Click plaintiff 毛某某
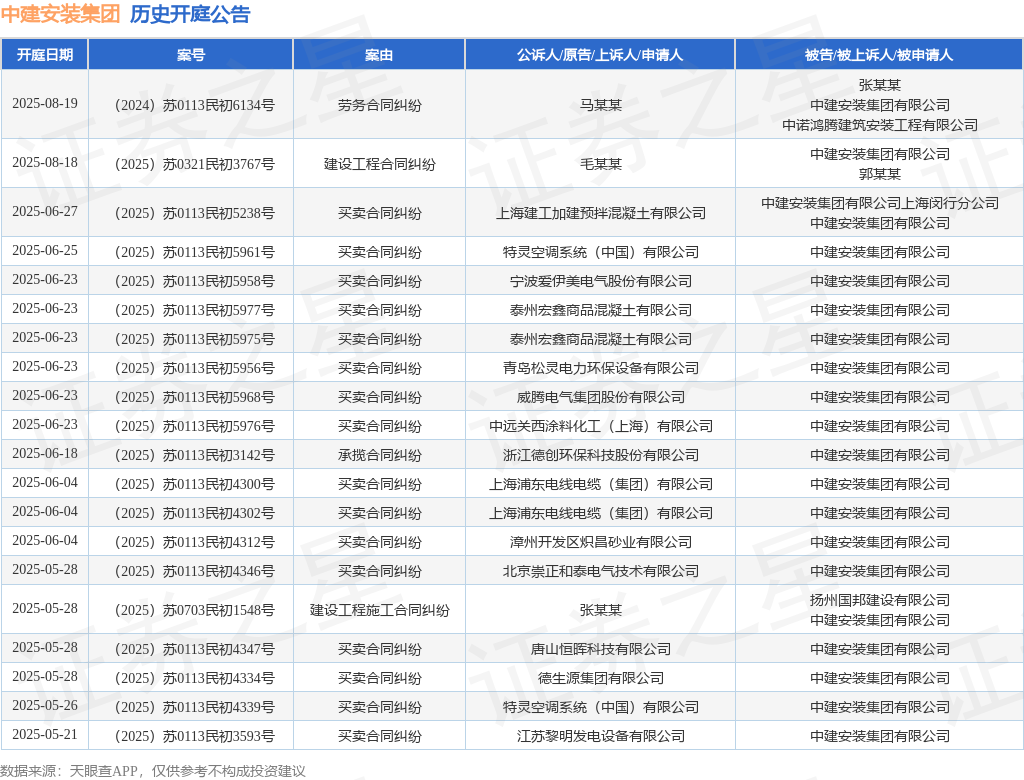1024x780 pixels. [x=601, y=164]
